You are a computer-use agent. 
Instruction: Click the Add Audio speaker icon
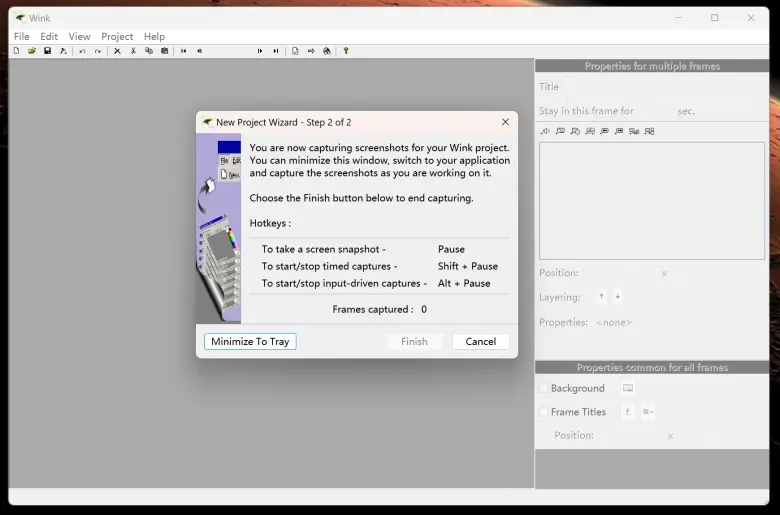click(x=545, y=131)
